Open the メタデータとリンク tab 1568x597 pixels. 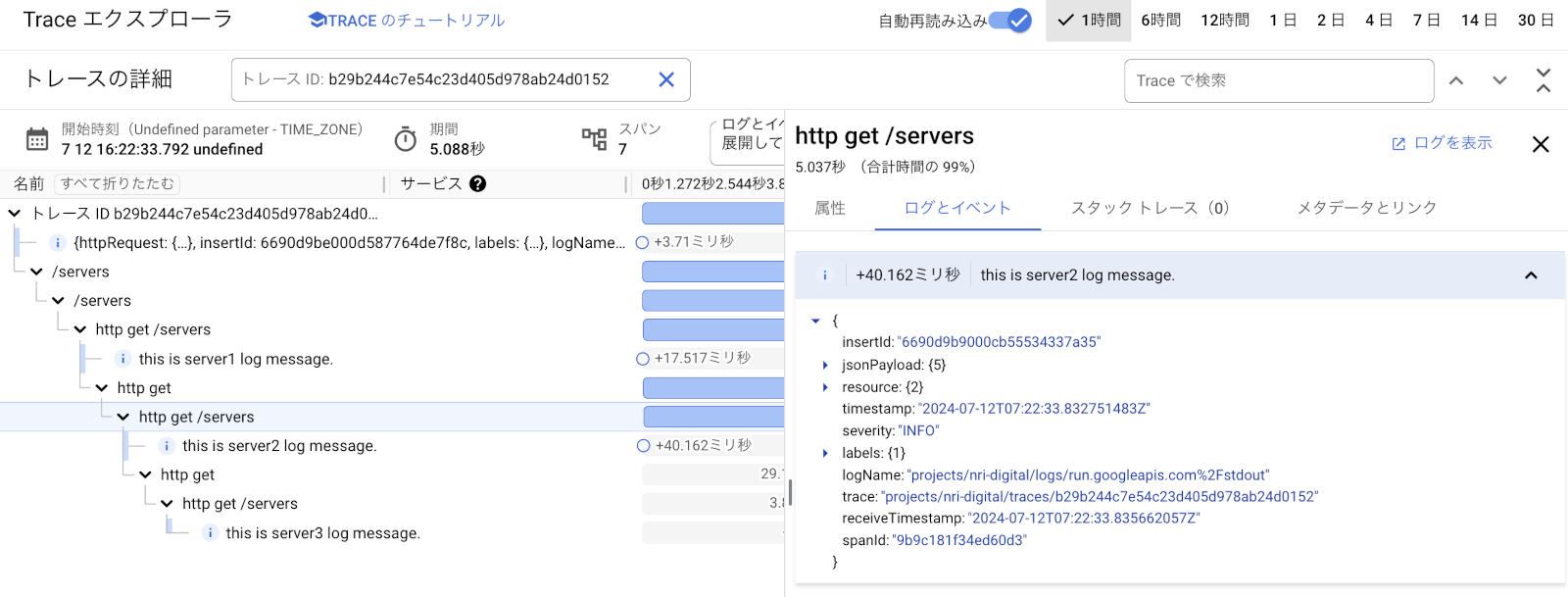[x=1366, y=208]
